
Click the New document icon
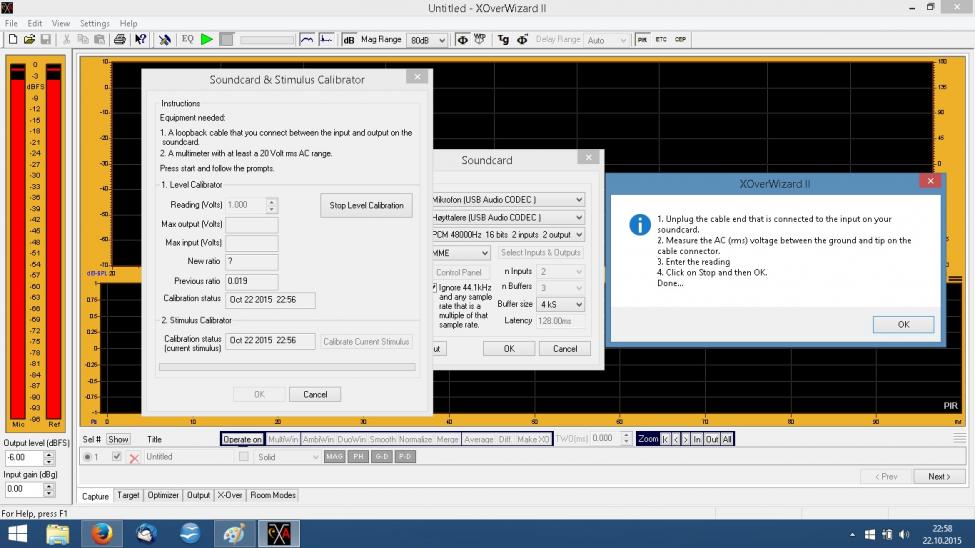[x=14, y=39]
